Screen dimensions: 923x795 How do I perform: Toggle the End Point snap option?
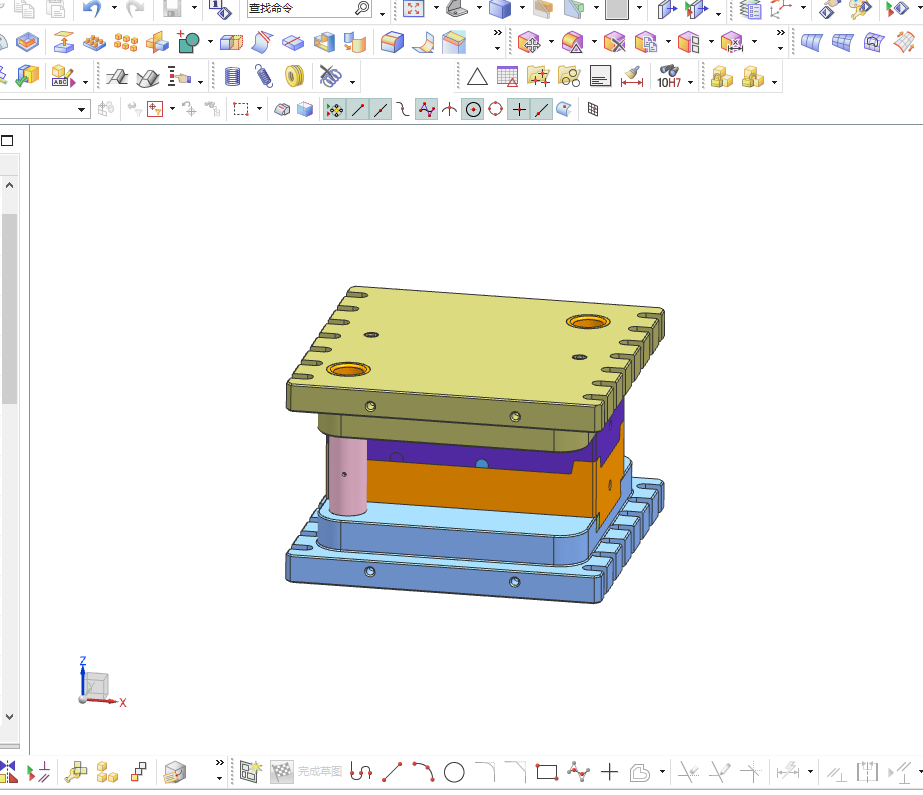point(358,110)
